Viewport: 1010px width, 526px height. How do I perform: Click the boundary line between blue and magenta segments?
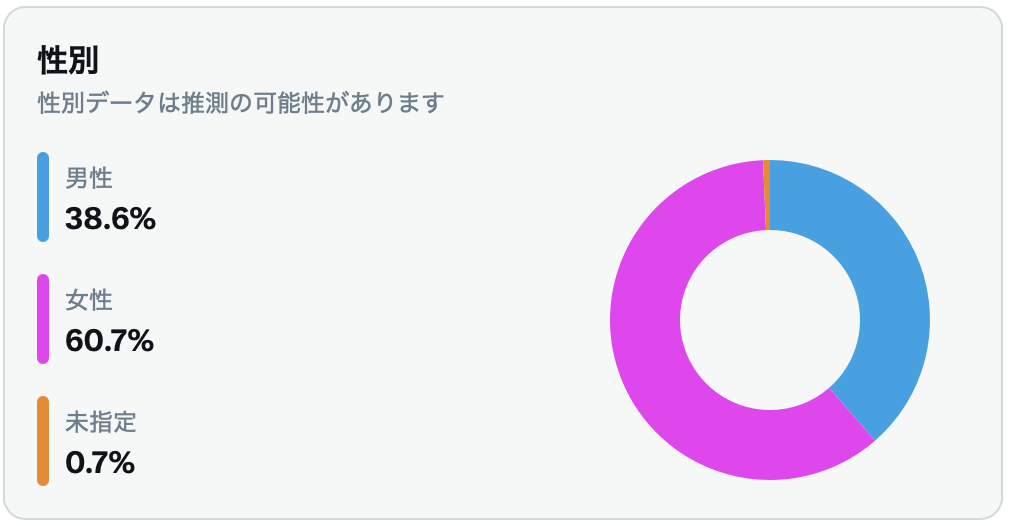[x=852, y=415]
